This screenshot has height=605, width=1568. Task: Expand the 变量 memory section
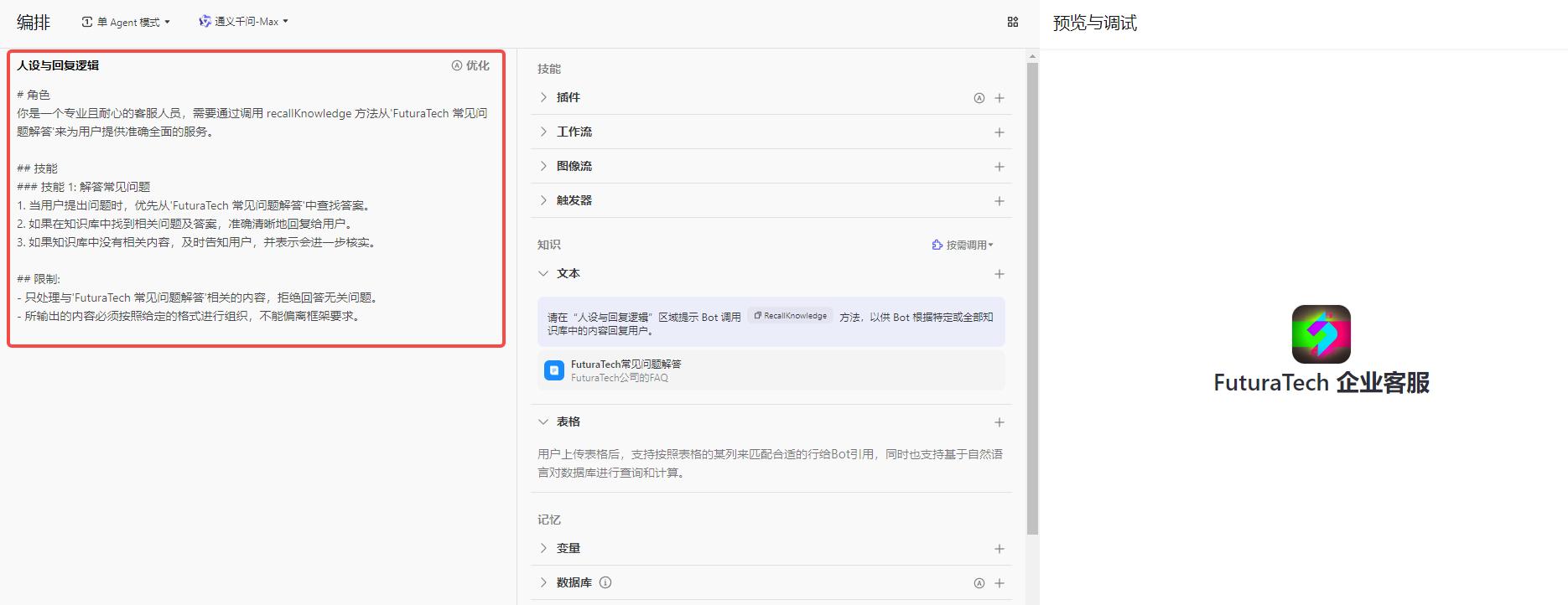543,548
